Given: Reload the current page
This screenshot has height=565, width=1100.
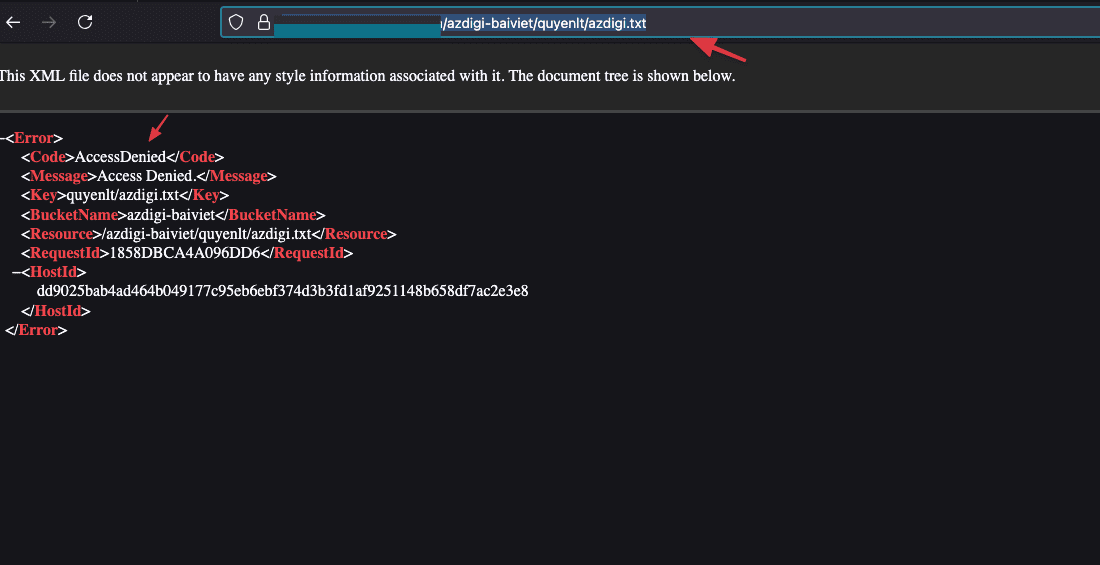Looking at the screenshot, I should (x=85, y=22).
